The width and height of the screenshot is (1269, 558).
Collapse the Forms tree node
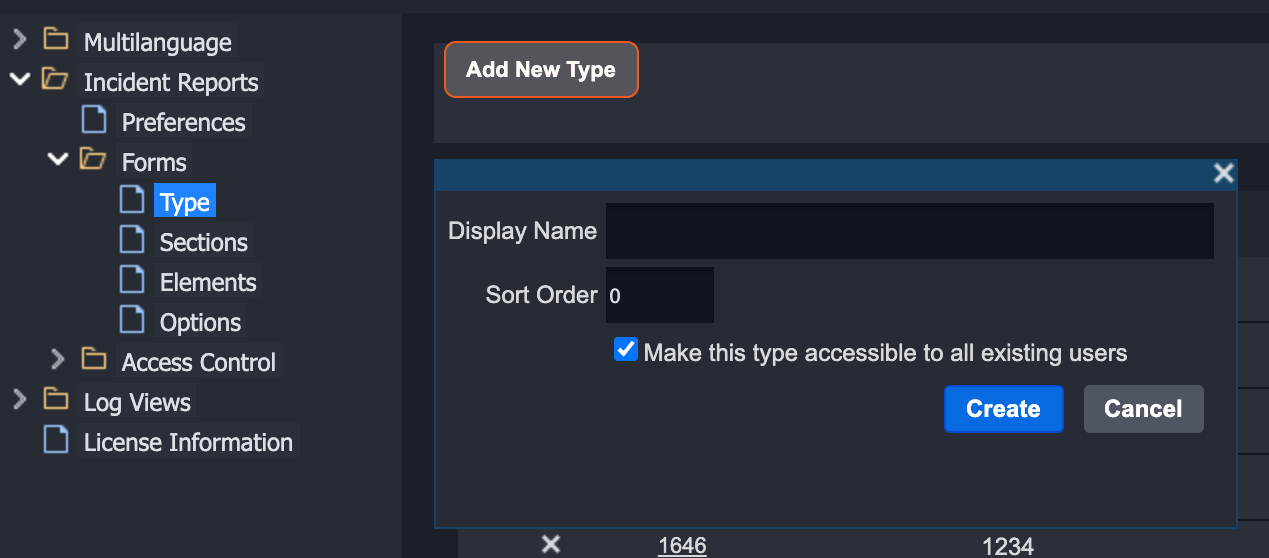(57, 159)
